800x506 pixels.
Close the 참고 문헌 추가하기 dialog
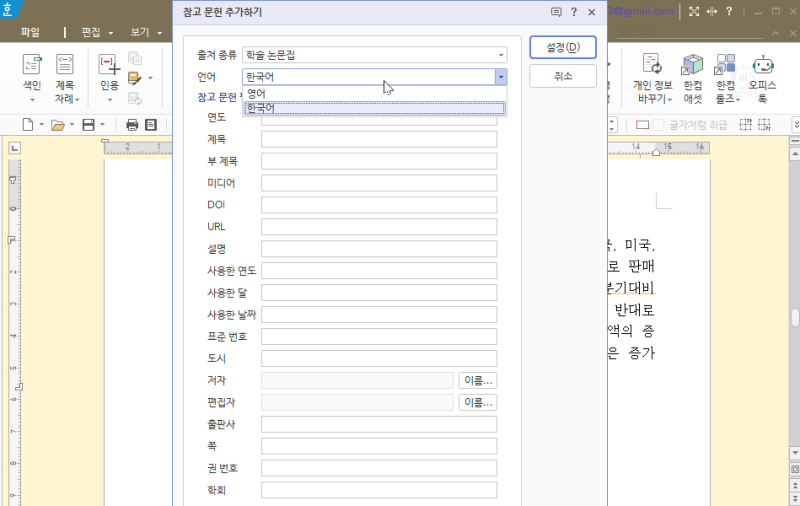click(x=592, y=12)
